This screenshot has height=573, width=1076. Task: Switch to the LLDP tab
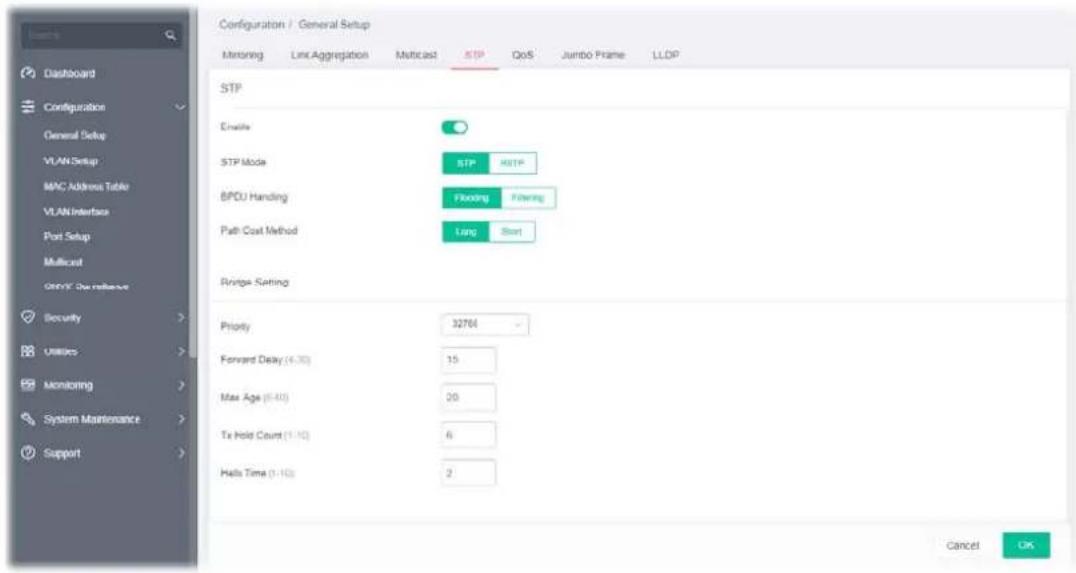pyautogui.click(x=665, y=55)
